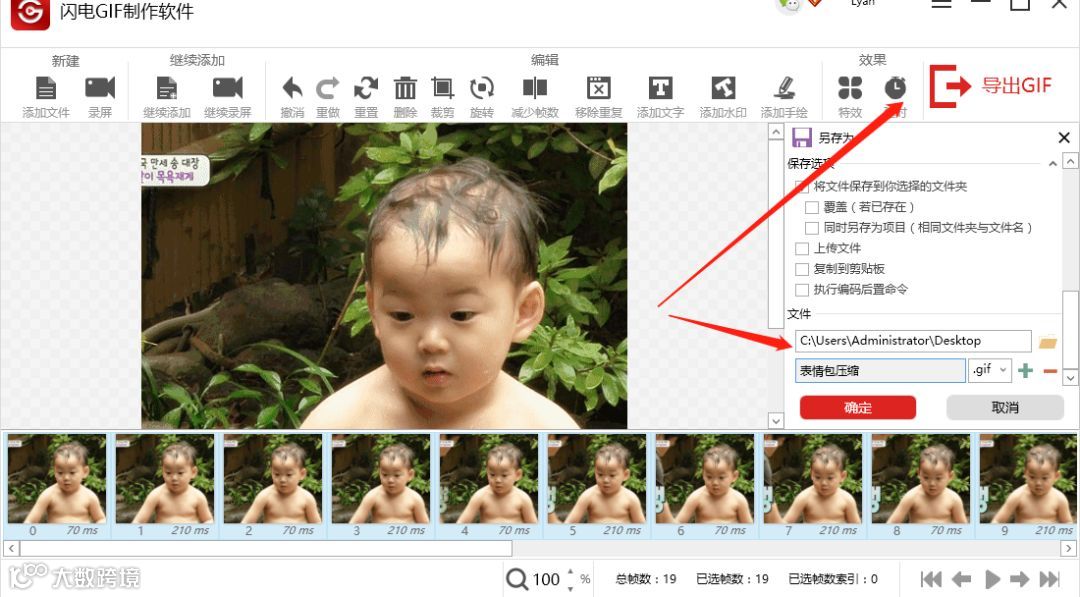The image size is (1080, 597).
Task: Cancel save with 取消 button
Action: pos(1005,408)
